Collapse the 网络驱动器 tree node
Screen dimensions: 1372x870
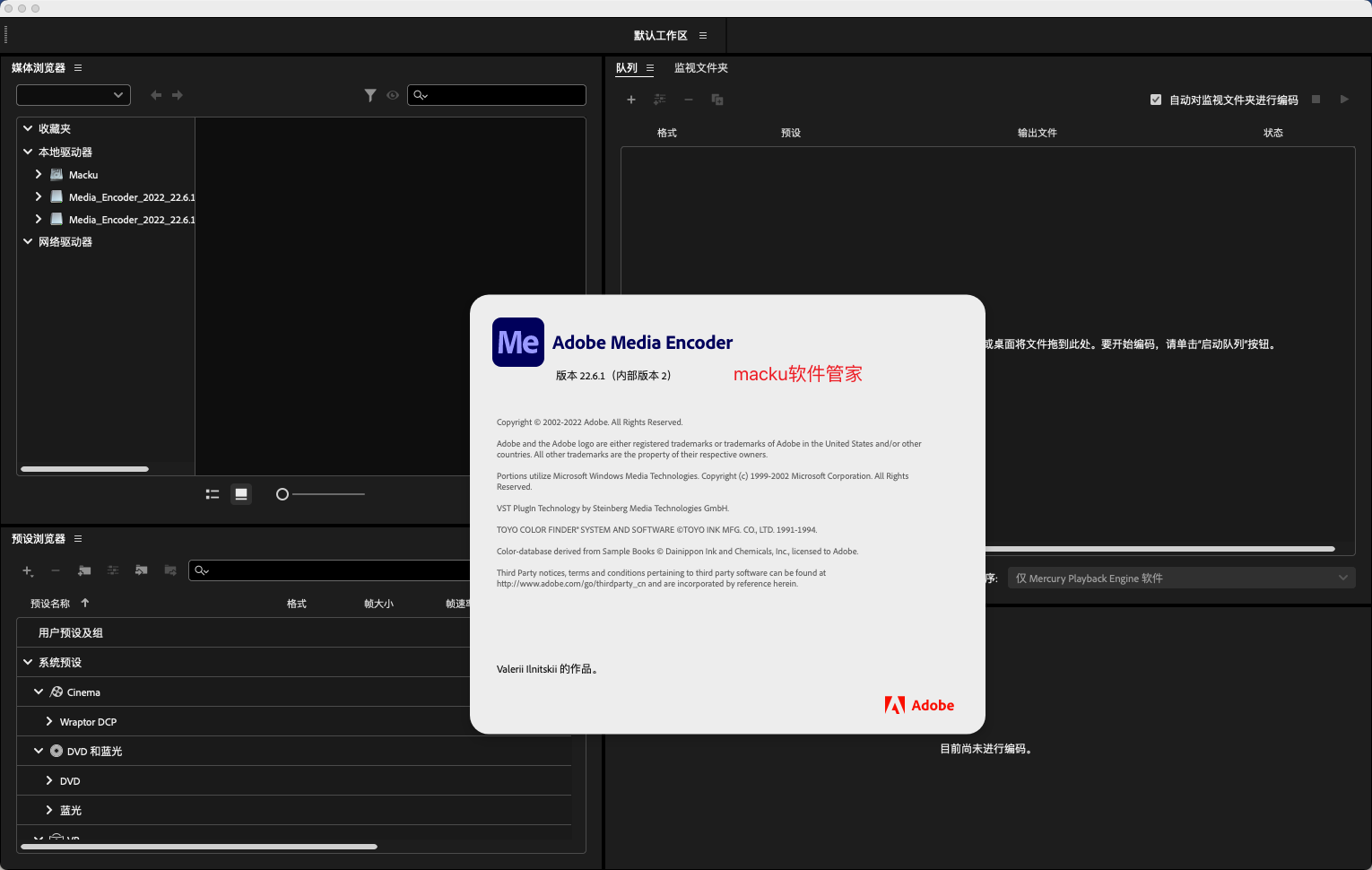click(28, 242)
